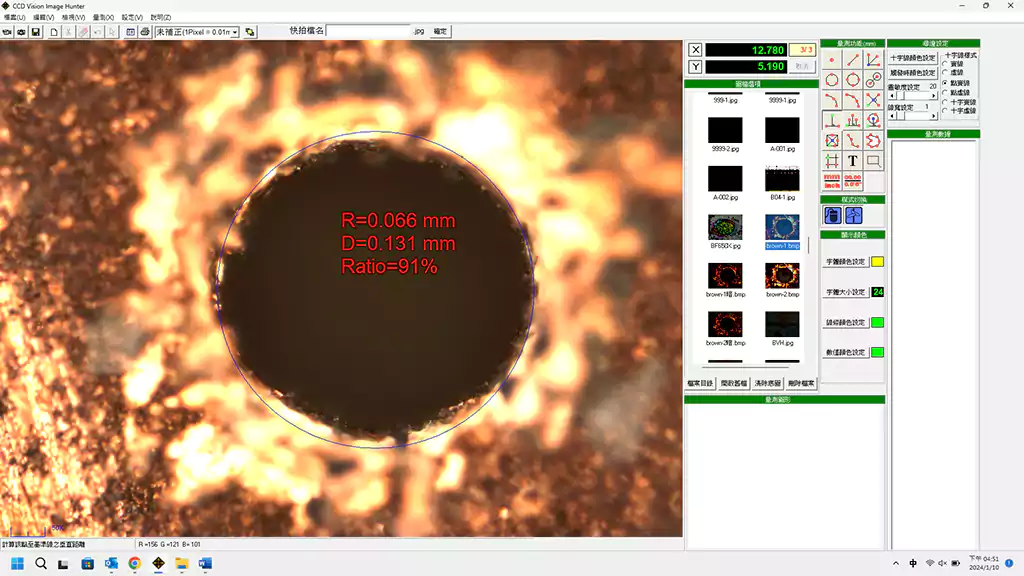Select the 點虛線 crosshair style option
Viewport: 1024px width, 576px height.
coord(946,92)
